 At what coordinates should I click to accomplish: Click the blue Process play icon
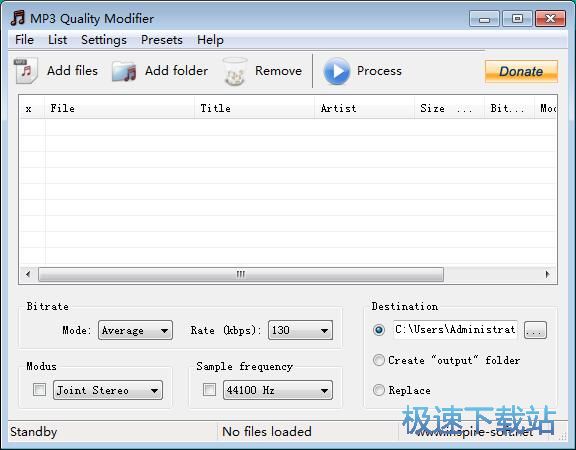(336, 71)
